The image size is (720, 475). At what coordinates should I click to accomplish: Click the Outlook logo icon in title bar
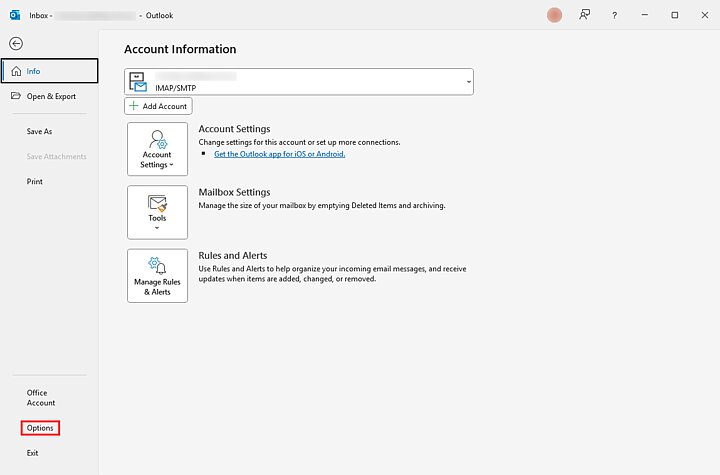tap(15, 15)
